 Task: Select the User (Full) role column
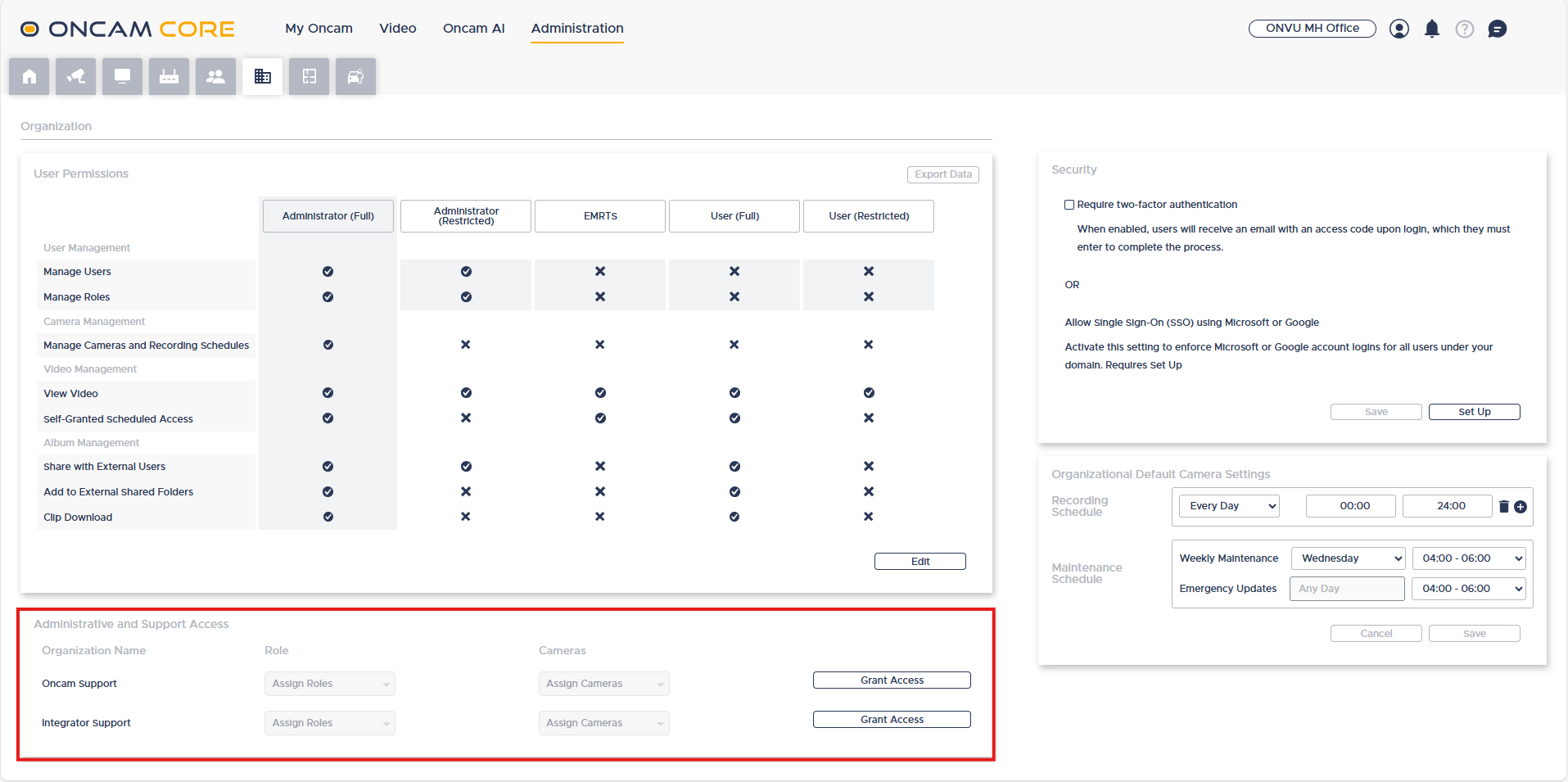point(734,216)
